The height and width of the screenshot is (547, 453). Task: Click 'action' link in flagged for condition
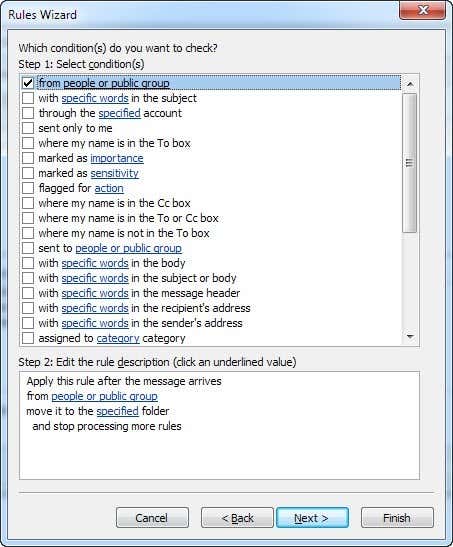click(x=109, y=188)
